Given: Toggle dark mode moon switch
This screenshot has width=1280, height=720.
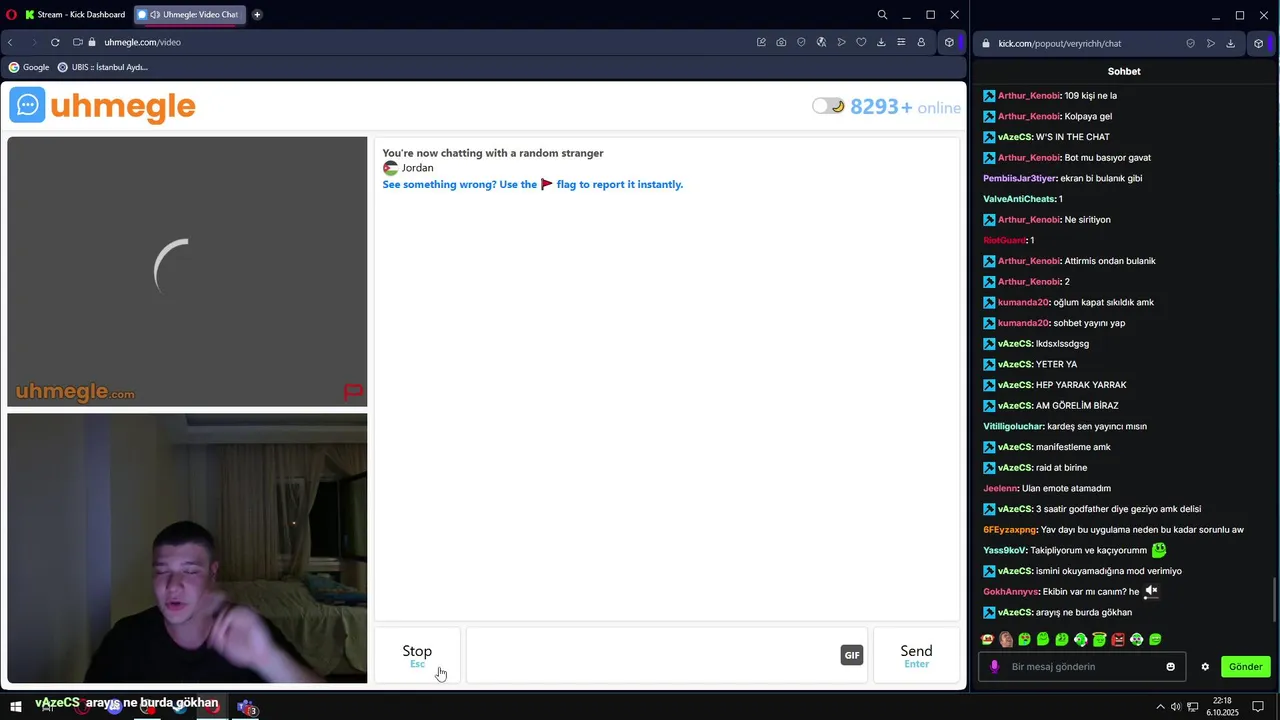Looking at the screenshot, I should pyautogui.click(x=829, y=106).
